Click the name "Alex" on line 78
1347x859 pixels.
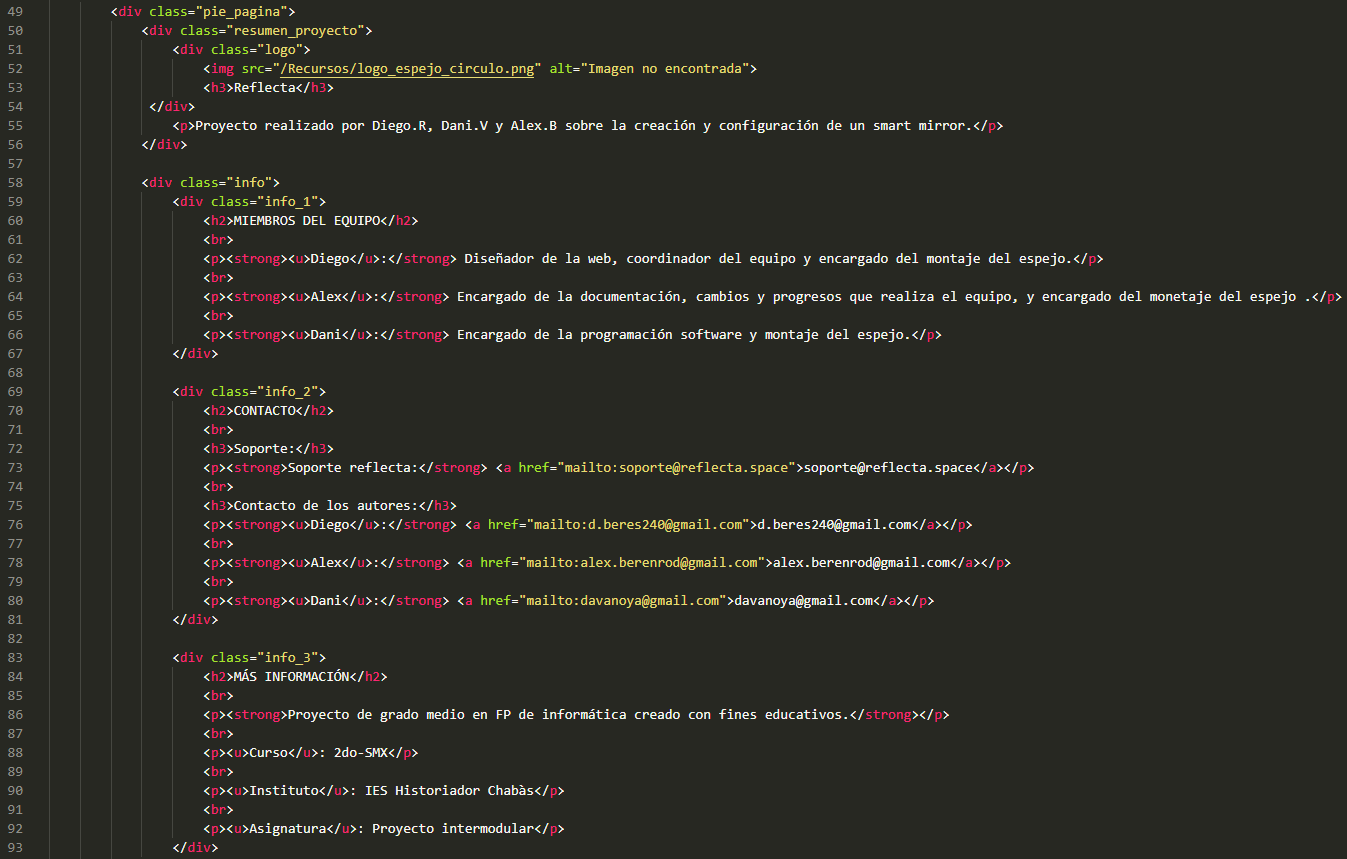pos(325,563)
